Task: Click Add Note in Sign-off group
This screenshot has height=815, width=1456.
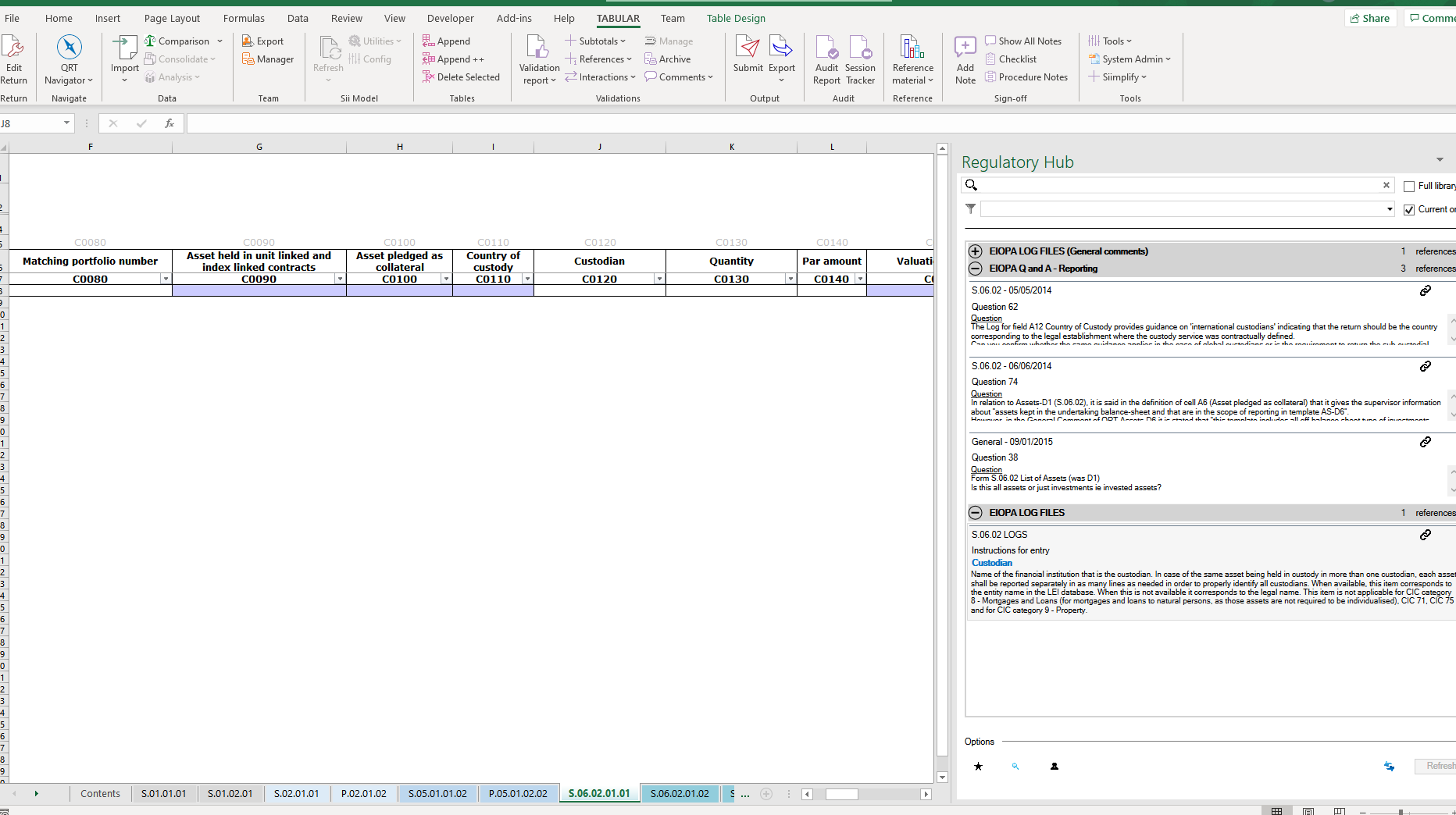Action: click(965, 59)
